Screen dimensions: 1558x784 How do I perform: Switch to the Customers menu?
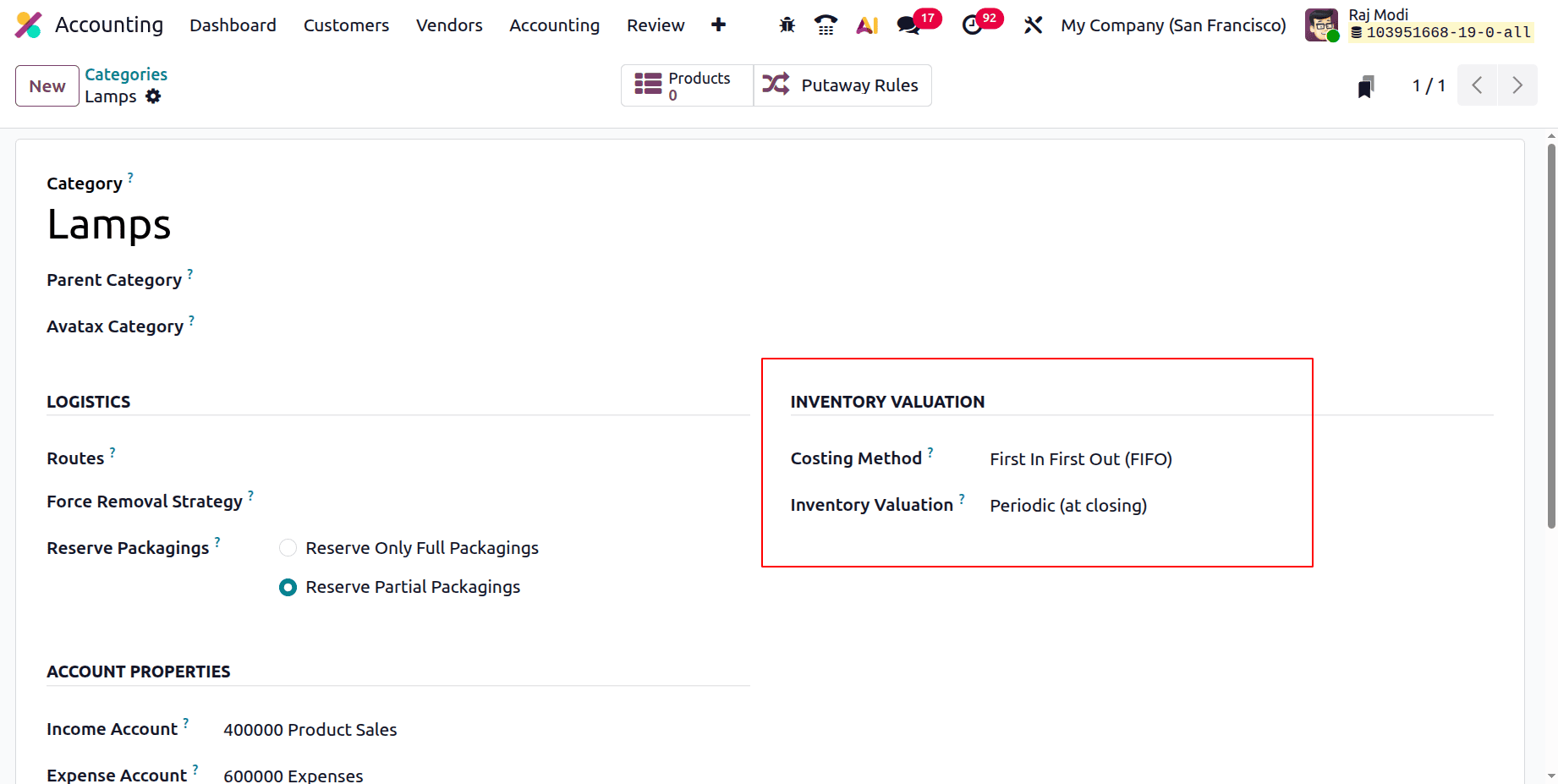(345, 25)
